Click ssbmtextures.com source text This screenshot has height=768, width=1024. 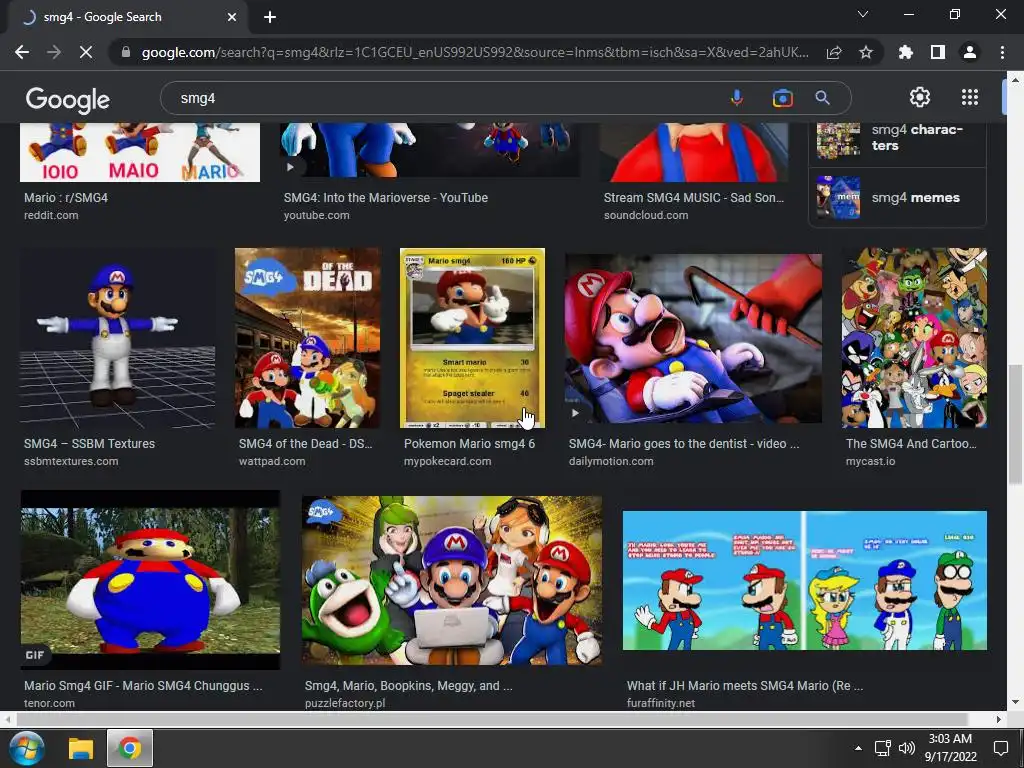[x=71, y=461]
